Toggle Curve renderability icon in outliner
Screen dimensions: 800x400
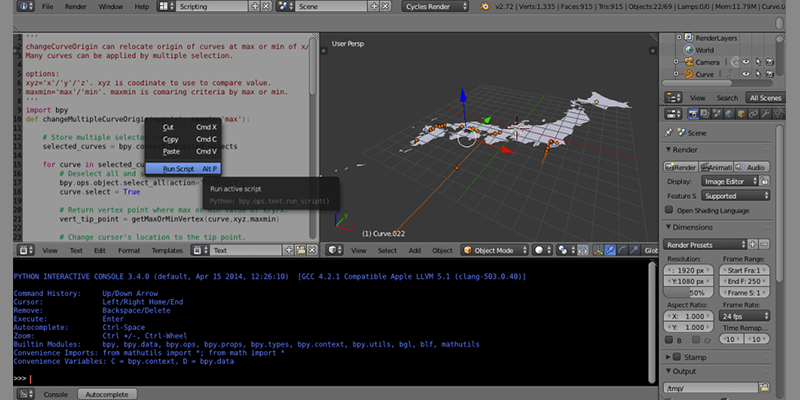[x=769, y=74]
